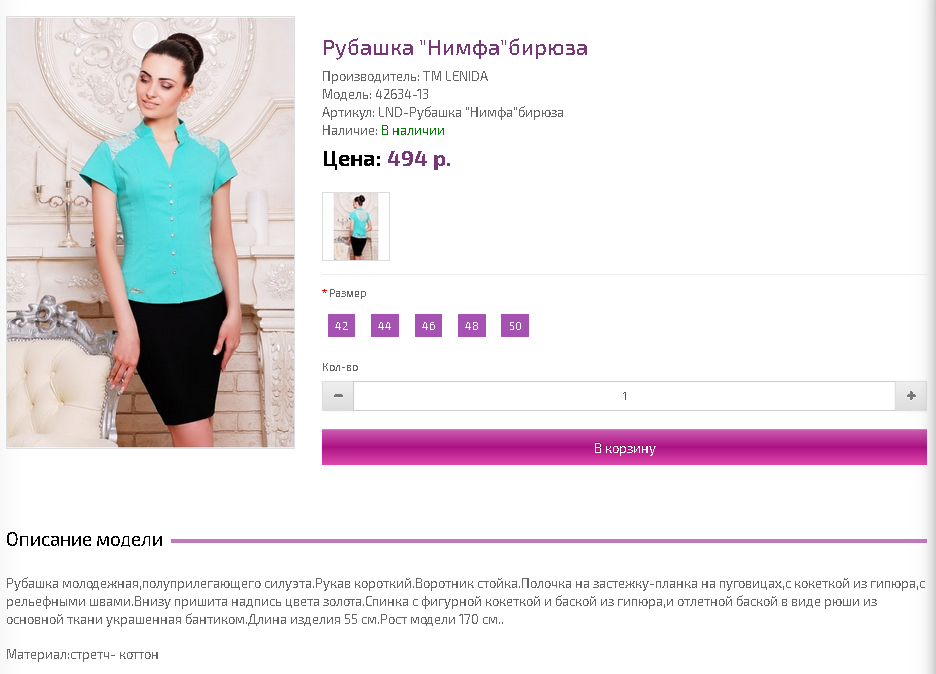Choose size 50 option

[x=515, y=326]
